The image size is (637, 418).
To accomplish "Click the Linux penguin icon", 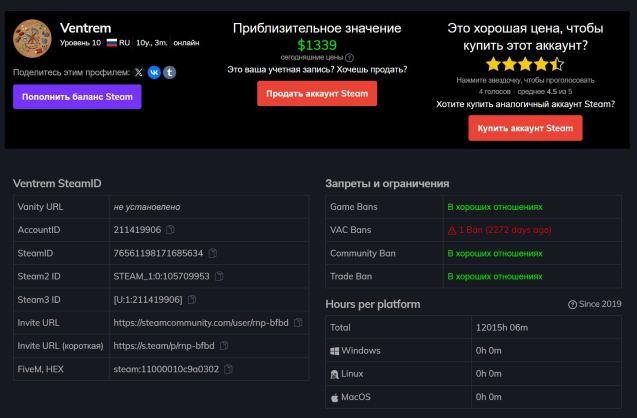I will click(x=334, y=374).
